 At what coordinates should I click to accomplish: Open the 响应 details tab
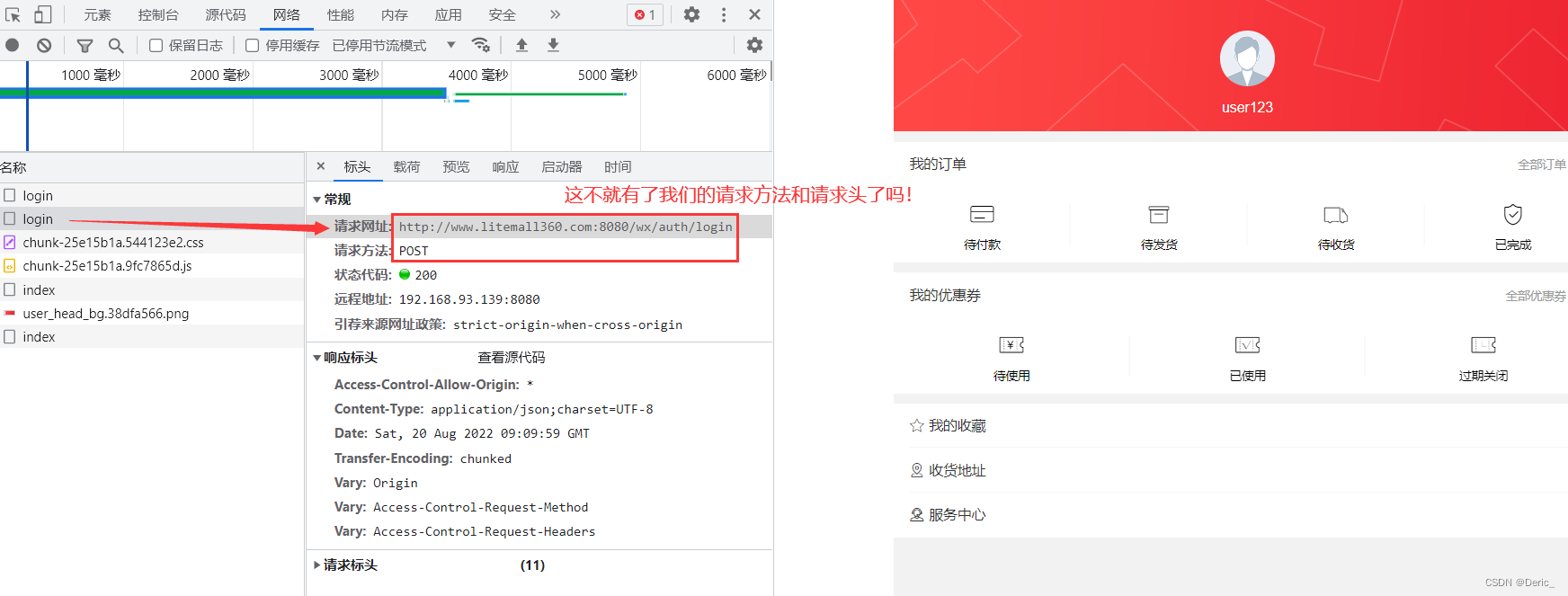(505, 166)
